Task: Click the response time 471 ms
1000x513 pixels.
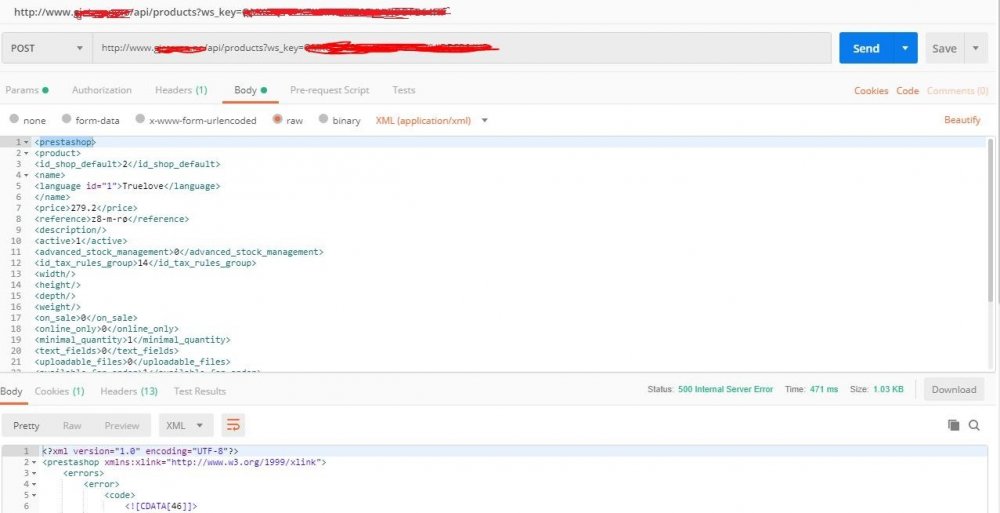Action: [824, 389]
